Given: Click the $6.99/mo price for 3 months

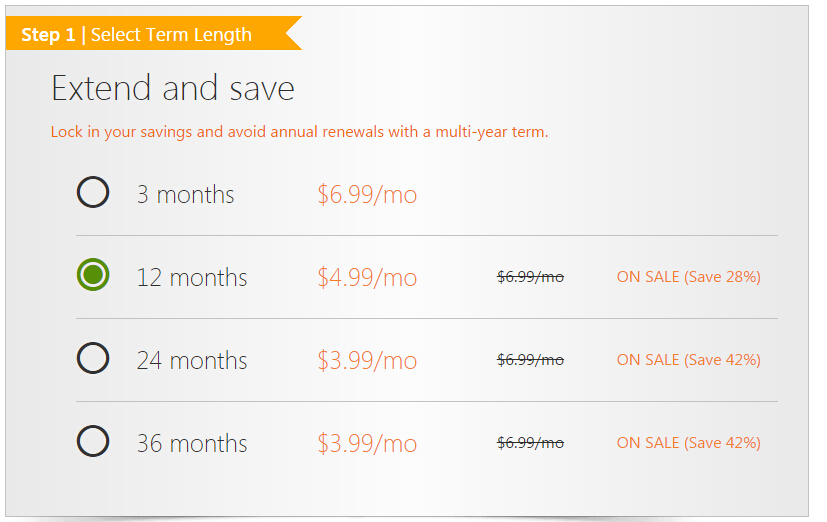Looking at the screenshot, I should coord(367,194).
